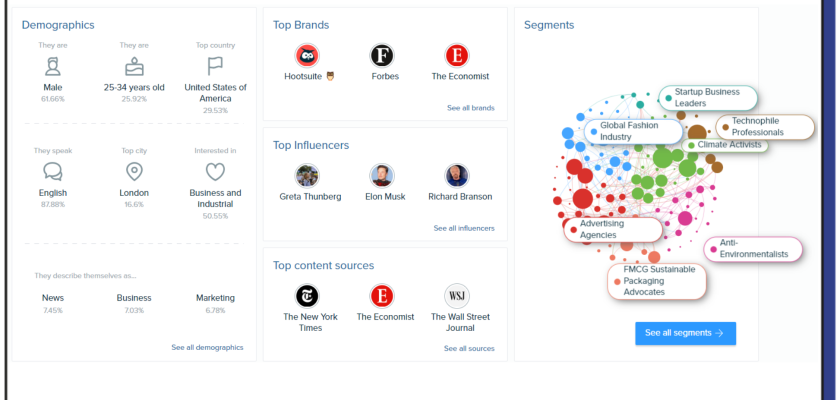Open the See all brands link

pos(470,108)
